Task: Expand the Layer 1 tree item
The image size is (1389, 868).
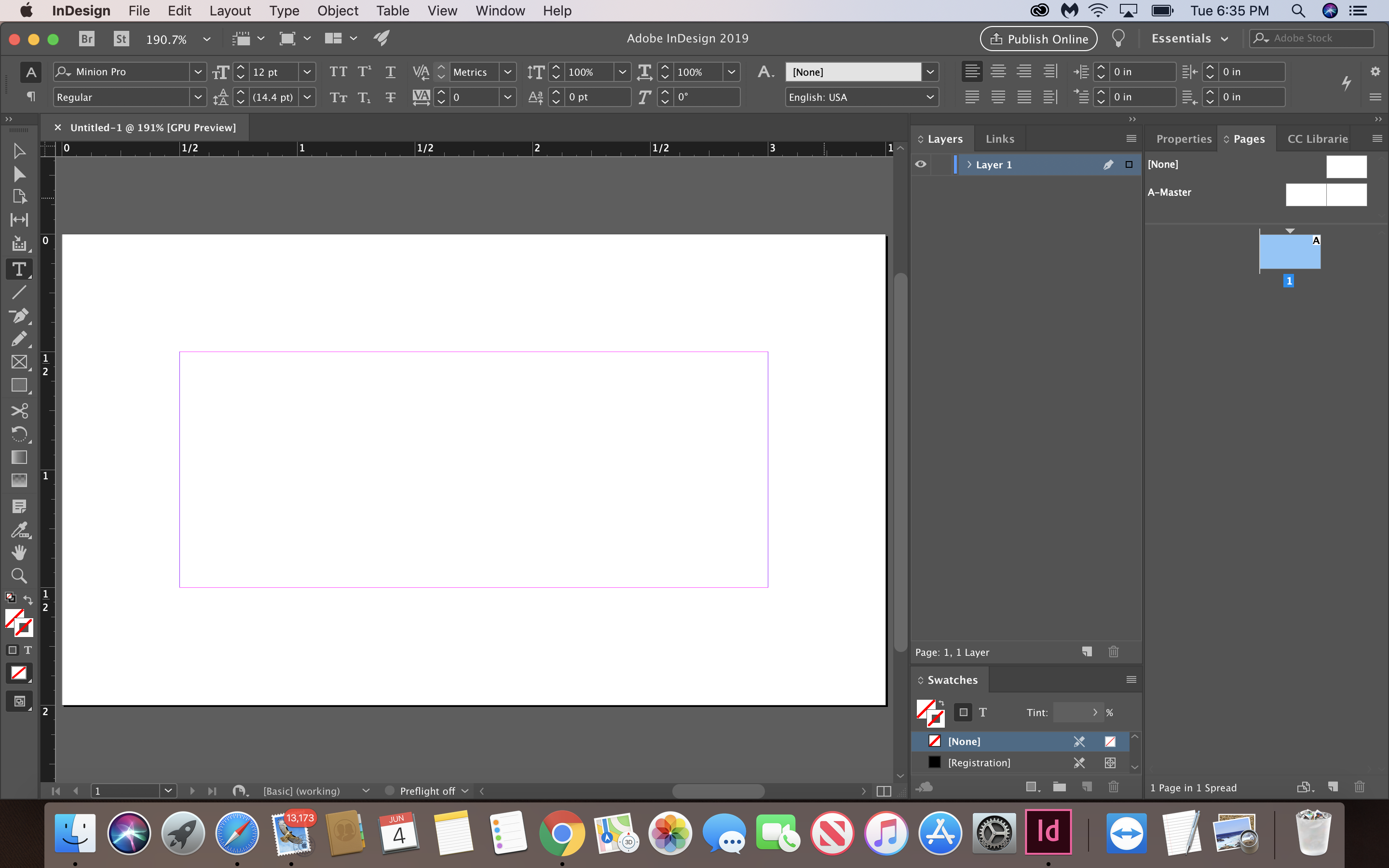Action: [969, 164]
